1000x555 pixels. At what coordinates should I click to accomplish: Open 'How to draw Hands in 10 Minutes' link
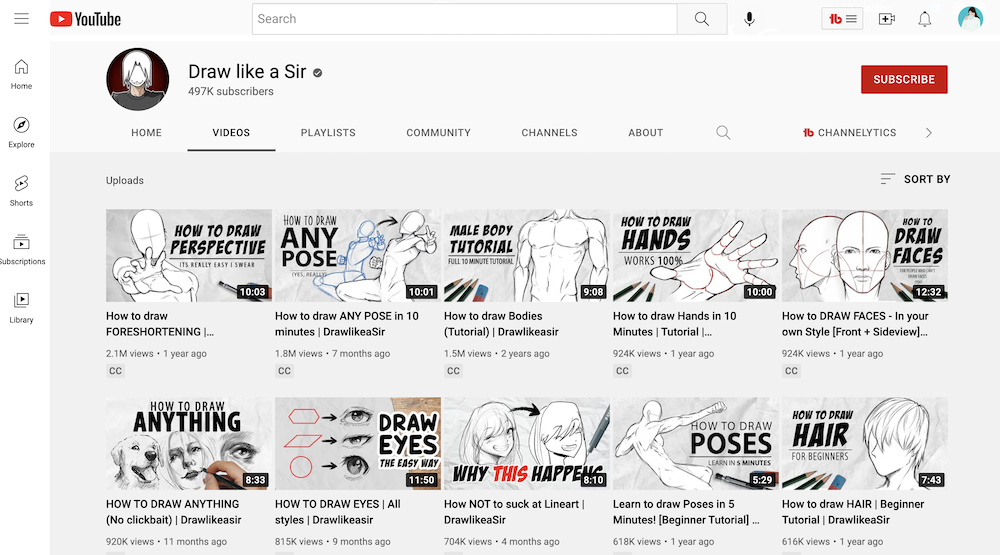coord(675,324)
